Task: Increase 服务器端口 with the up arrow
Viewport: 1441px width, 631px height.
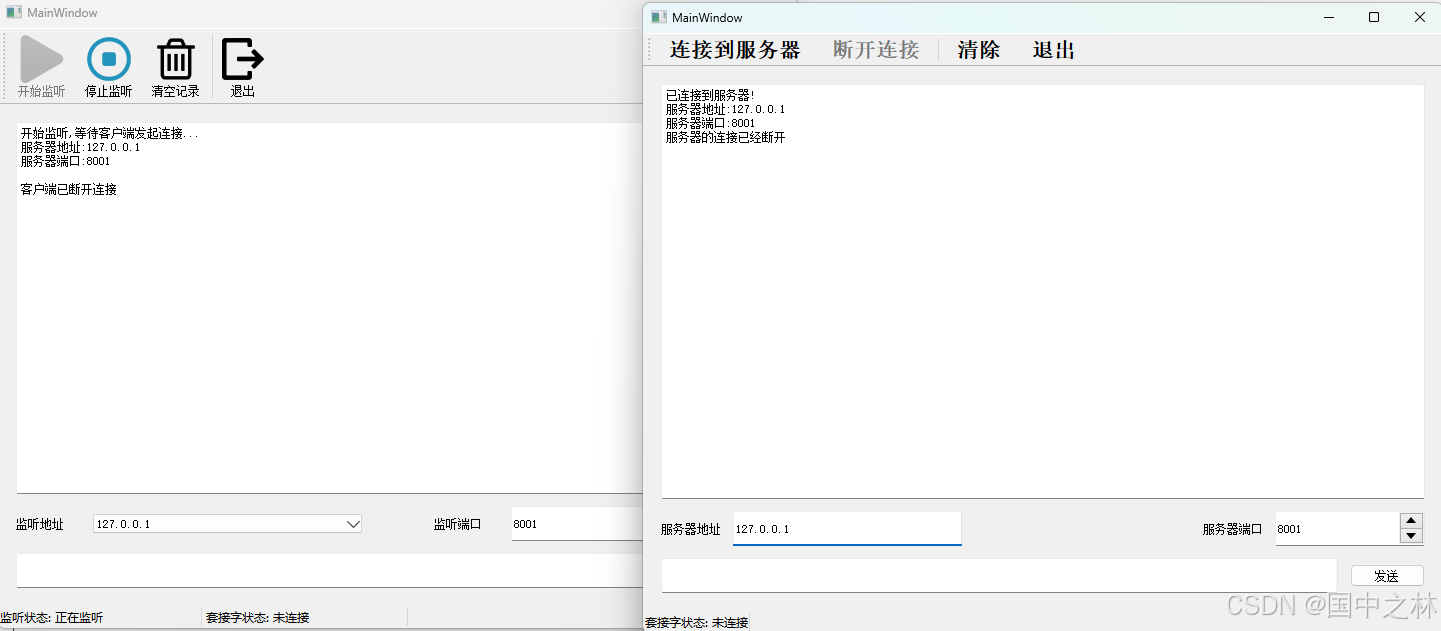Action: (x=1411, y=521)
